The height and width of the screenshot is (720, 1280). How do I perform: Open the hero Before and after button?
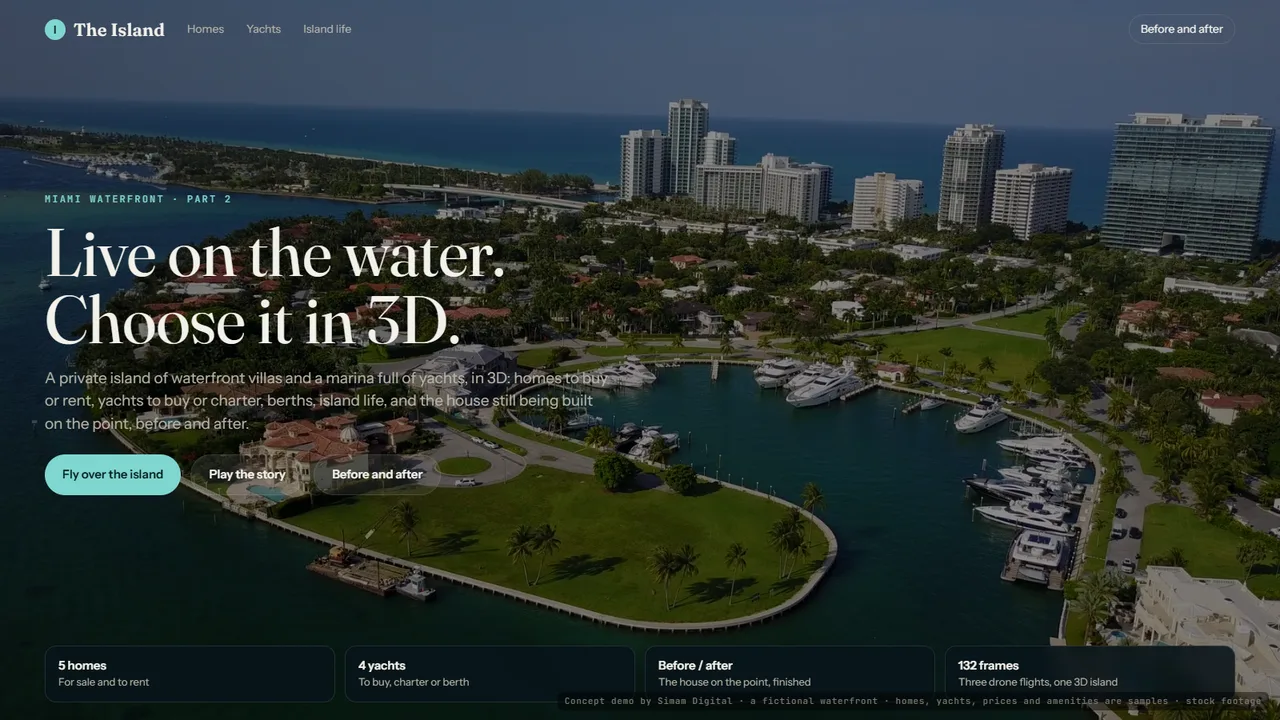[x=377, y=475]
